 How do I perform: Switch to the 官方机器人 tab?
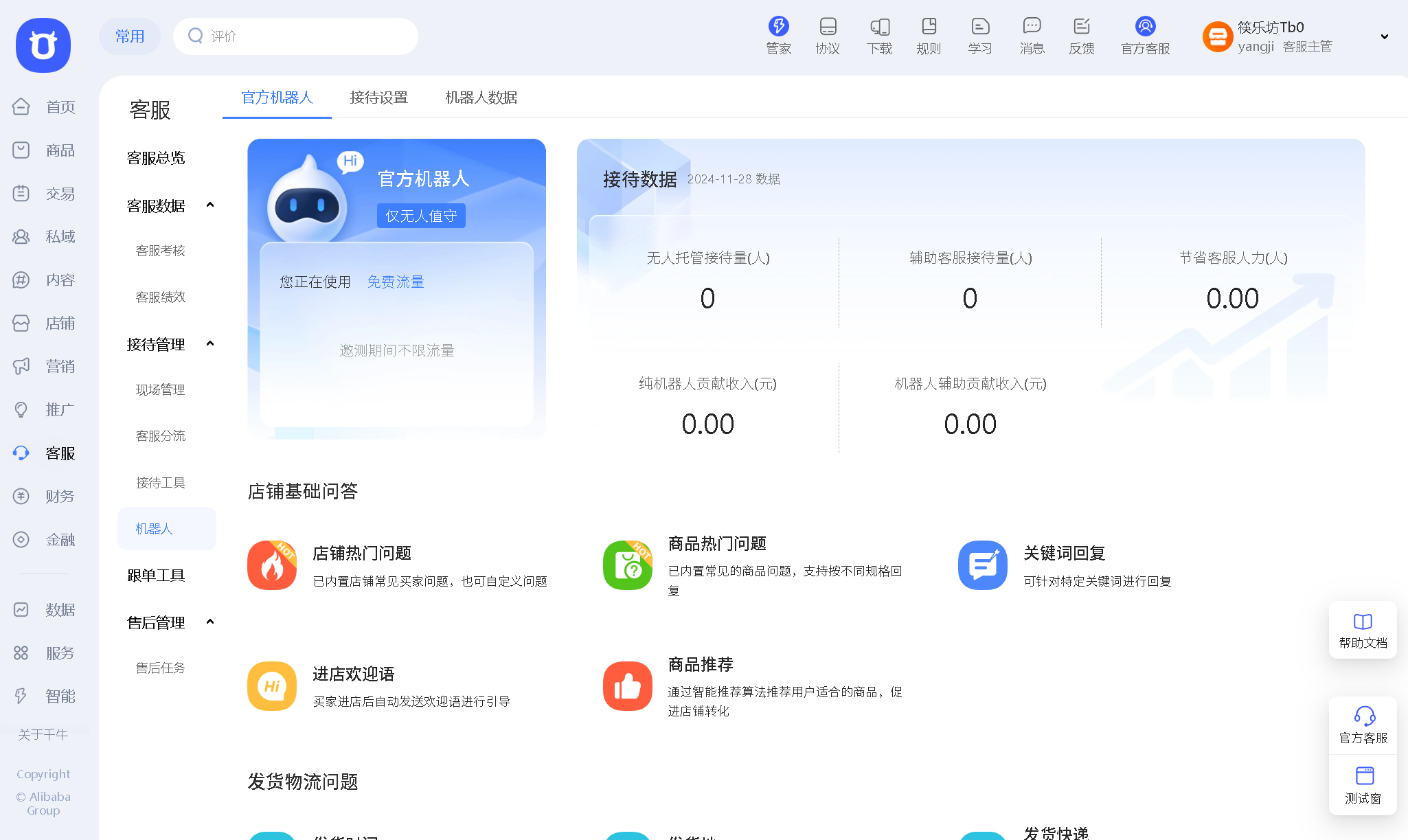pos(277,98)
